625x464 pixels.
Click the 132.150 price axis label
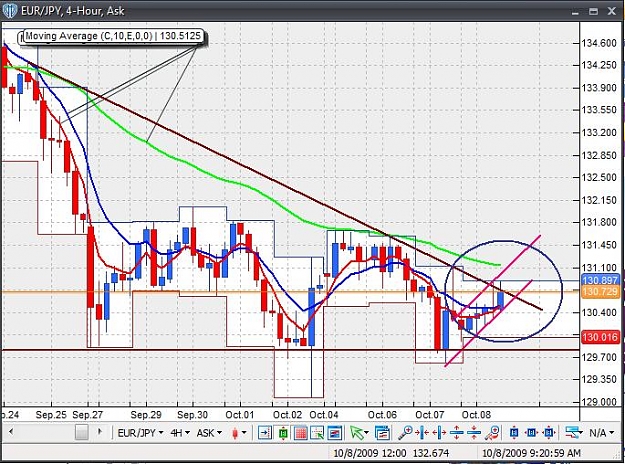[x=599, y=200]
